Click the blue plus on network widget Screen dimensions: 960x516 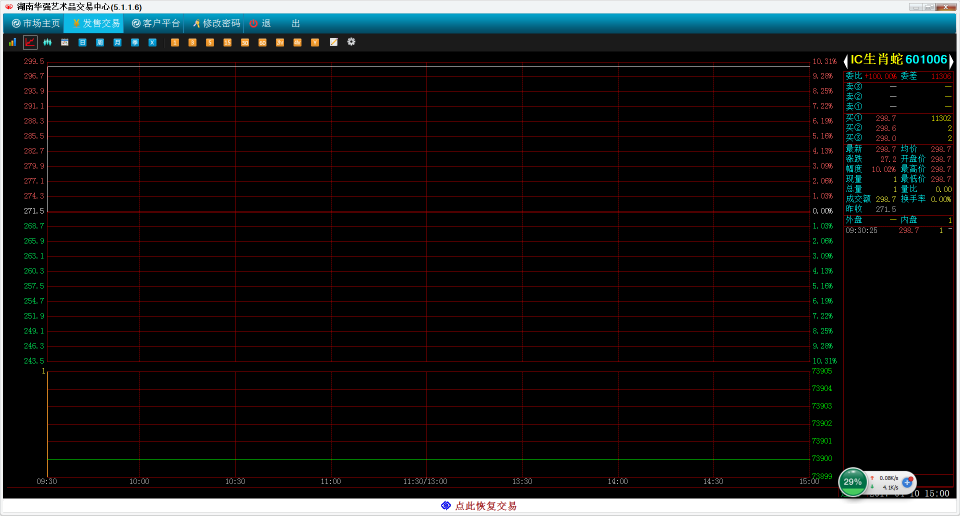point(907,482)
